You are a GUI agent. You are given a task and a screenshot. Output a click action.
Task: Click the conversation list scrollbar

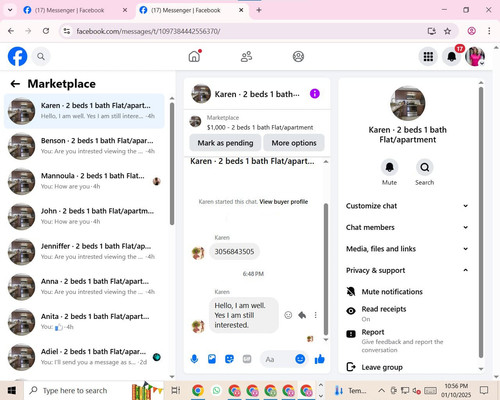point(172,164)
